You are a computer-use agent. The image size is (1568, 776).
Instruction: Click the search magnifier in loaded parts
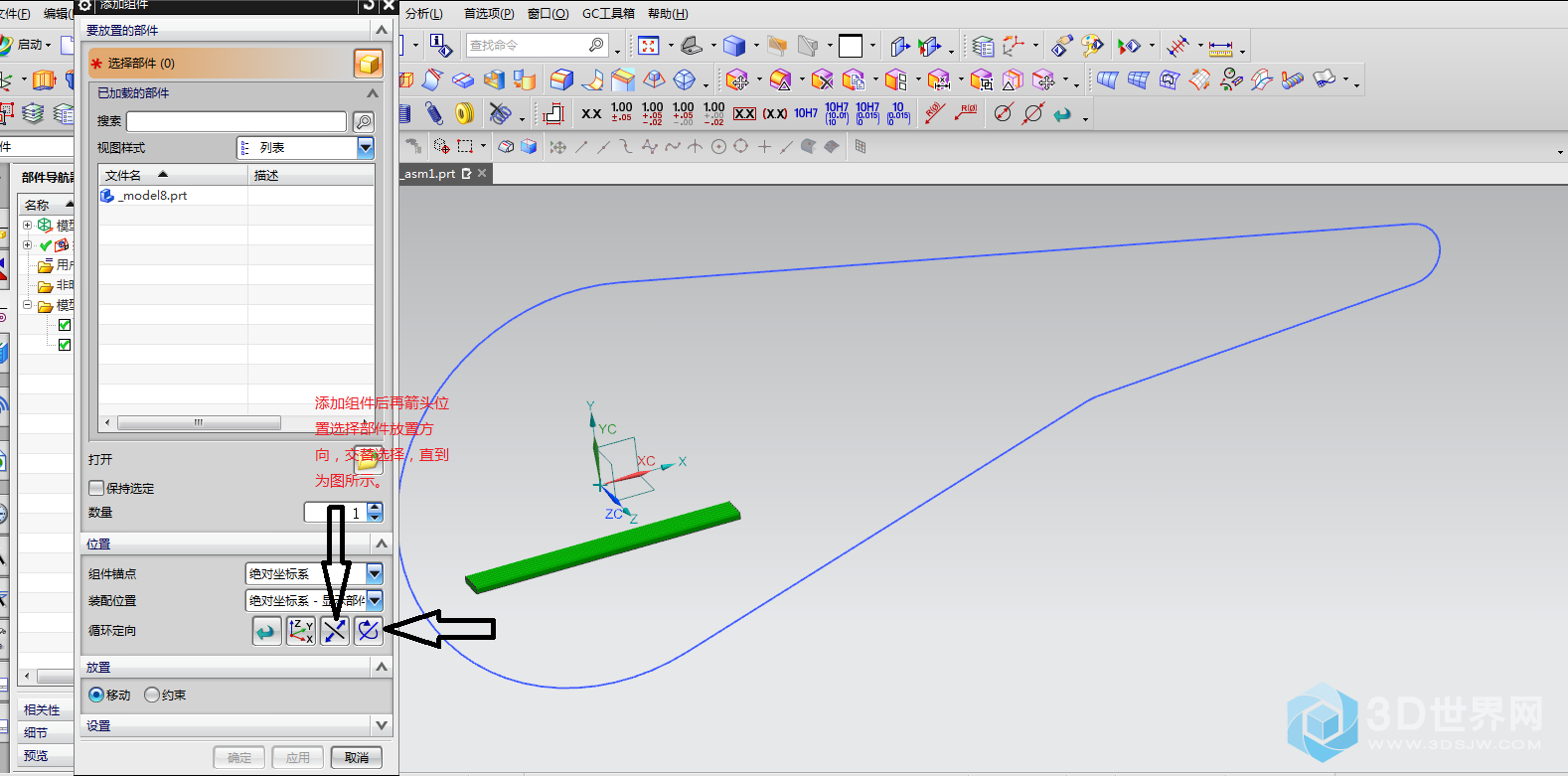click(364, 121)
